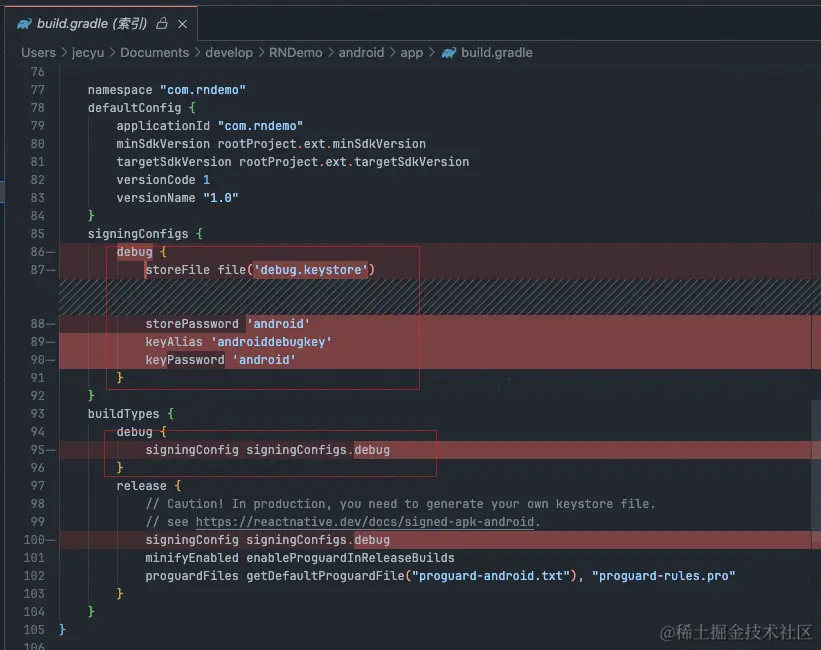Close the build.gradle (索引) tab
Image resolution: width=821 pixels, height=650 pixels.
(182, 24)
